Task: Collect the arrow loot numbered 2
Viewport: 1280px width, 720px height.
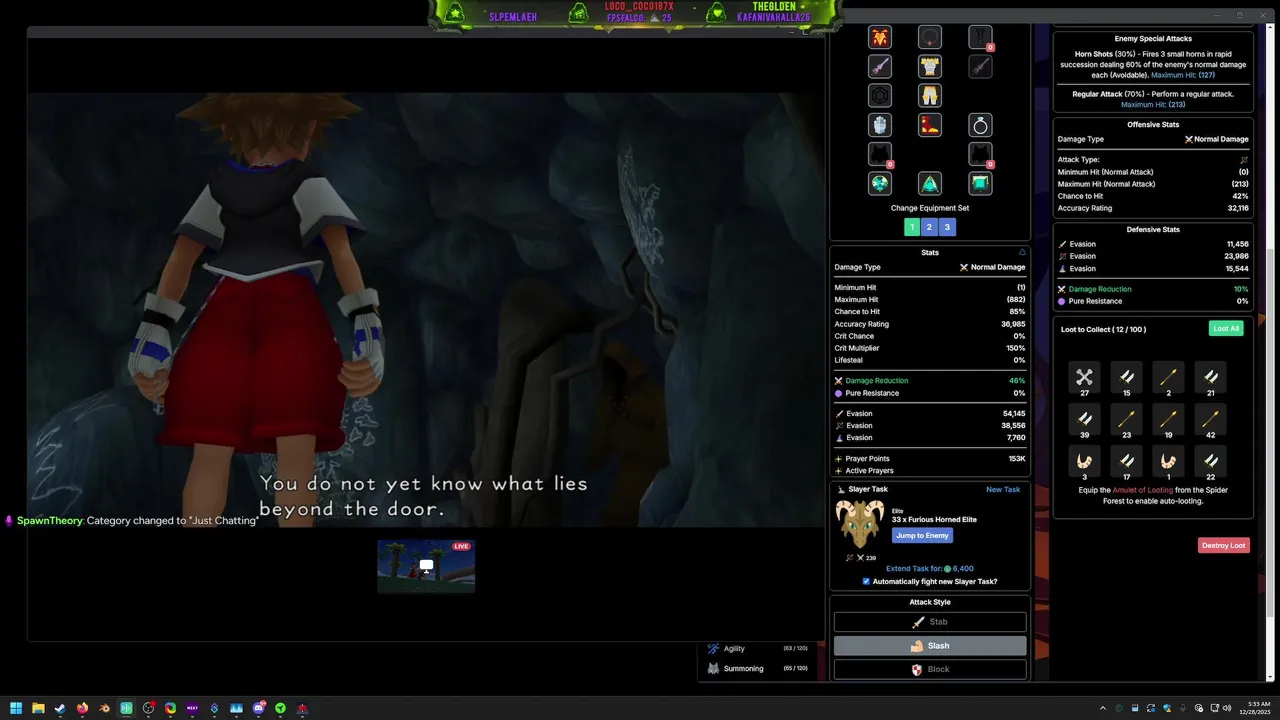Action: pos(1168,377)
